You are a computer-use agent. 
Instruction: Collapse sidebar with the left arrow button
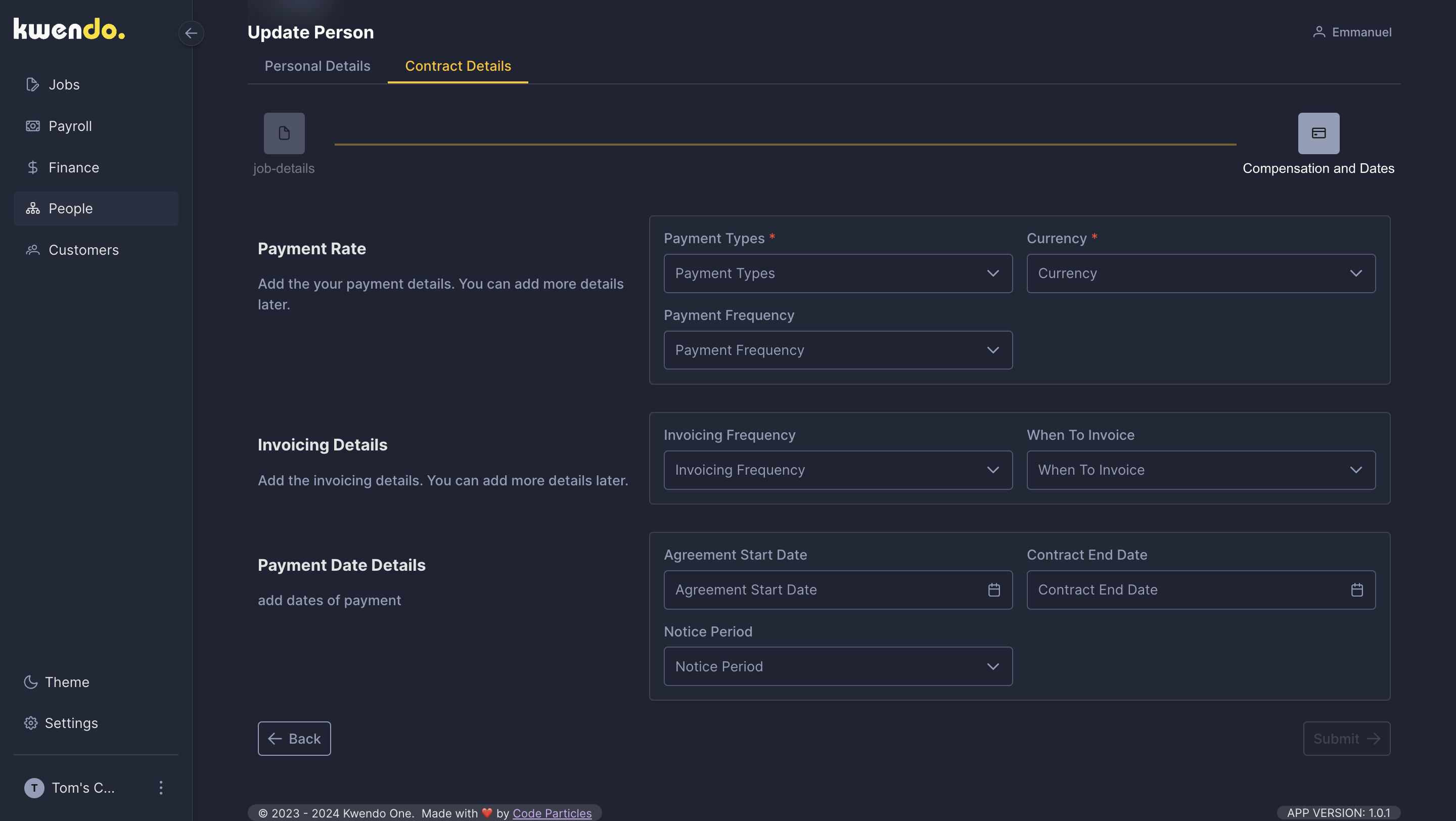[191, 33]
